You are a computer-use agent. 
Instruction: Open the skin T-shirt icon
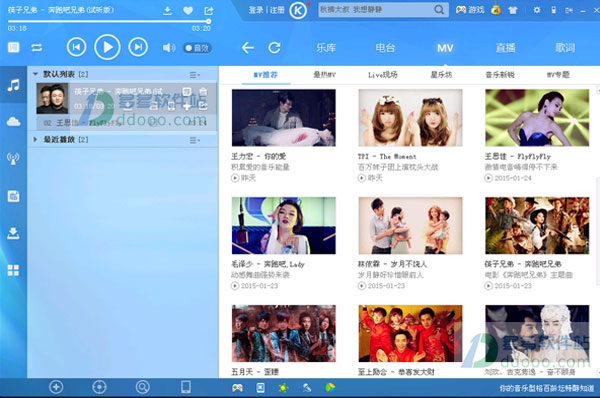point(513,10)
